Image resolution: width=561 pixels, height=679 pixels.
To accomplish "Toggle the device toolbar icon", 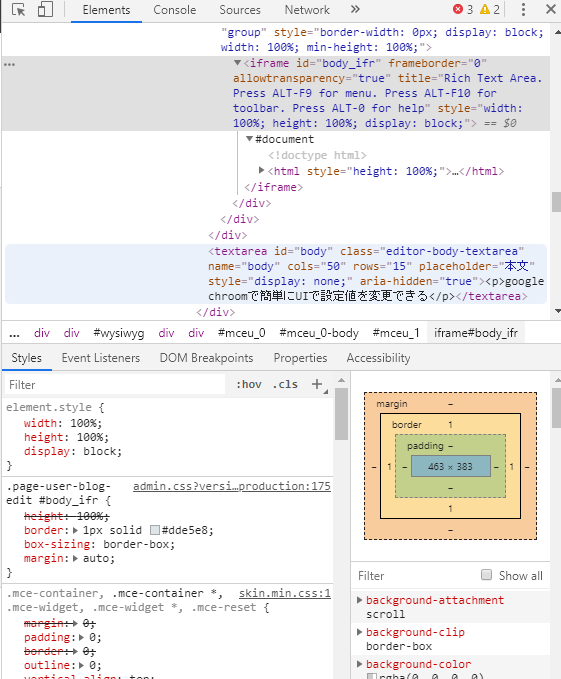I will click(45, 9).
